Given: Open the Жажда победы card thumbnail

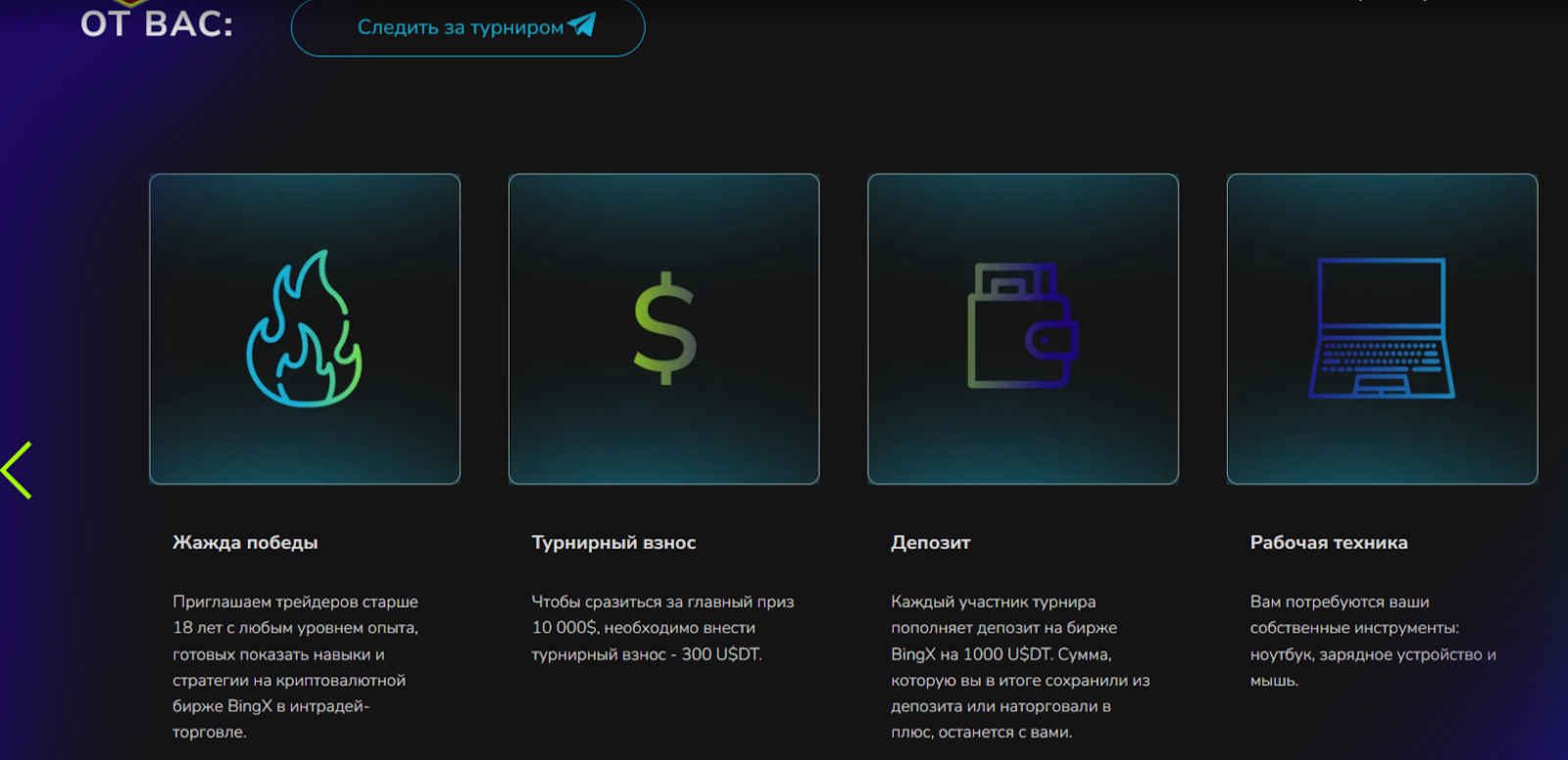Looking at the screenshot, I should 305,329.
